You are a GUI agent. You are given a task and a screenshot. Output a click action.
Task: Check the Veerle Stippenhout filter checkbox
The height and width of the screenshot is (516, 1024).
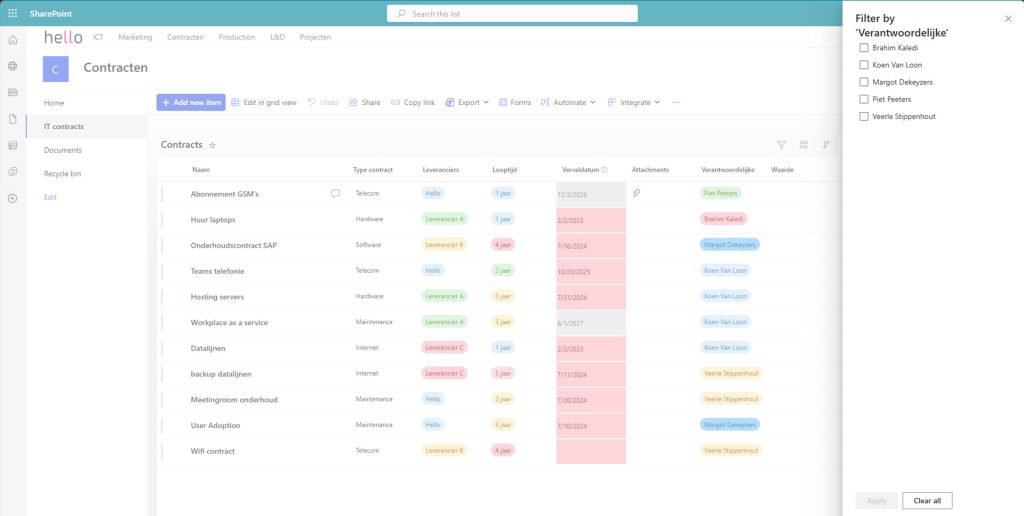pyautogui.click(x=864, y=116)
